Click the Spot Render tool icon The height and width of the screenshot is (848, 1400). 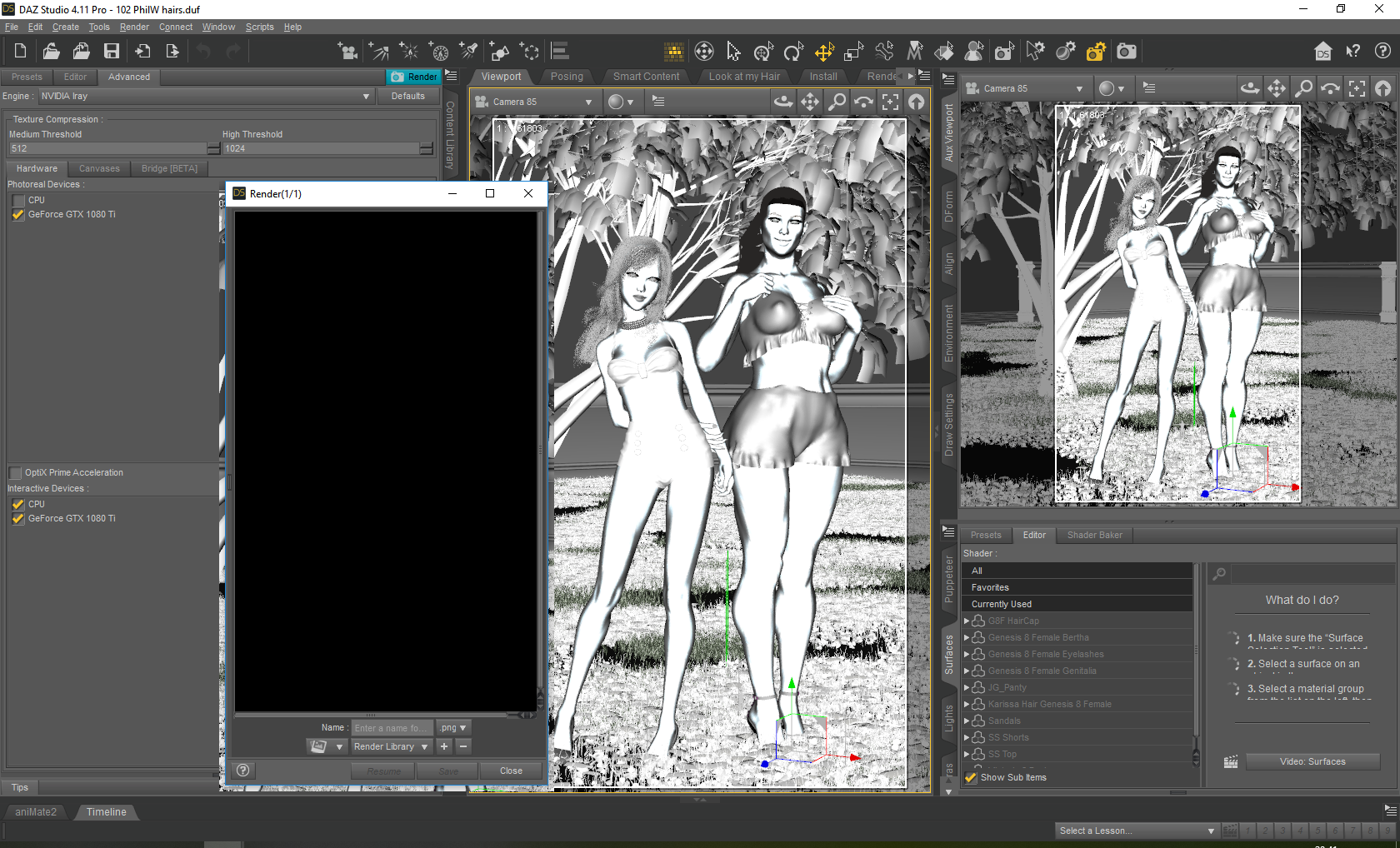click(x=1004, y=52)
